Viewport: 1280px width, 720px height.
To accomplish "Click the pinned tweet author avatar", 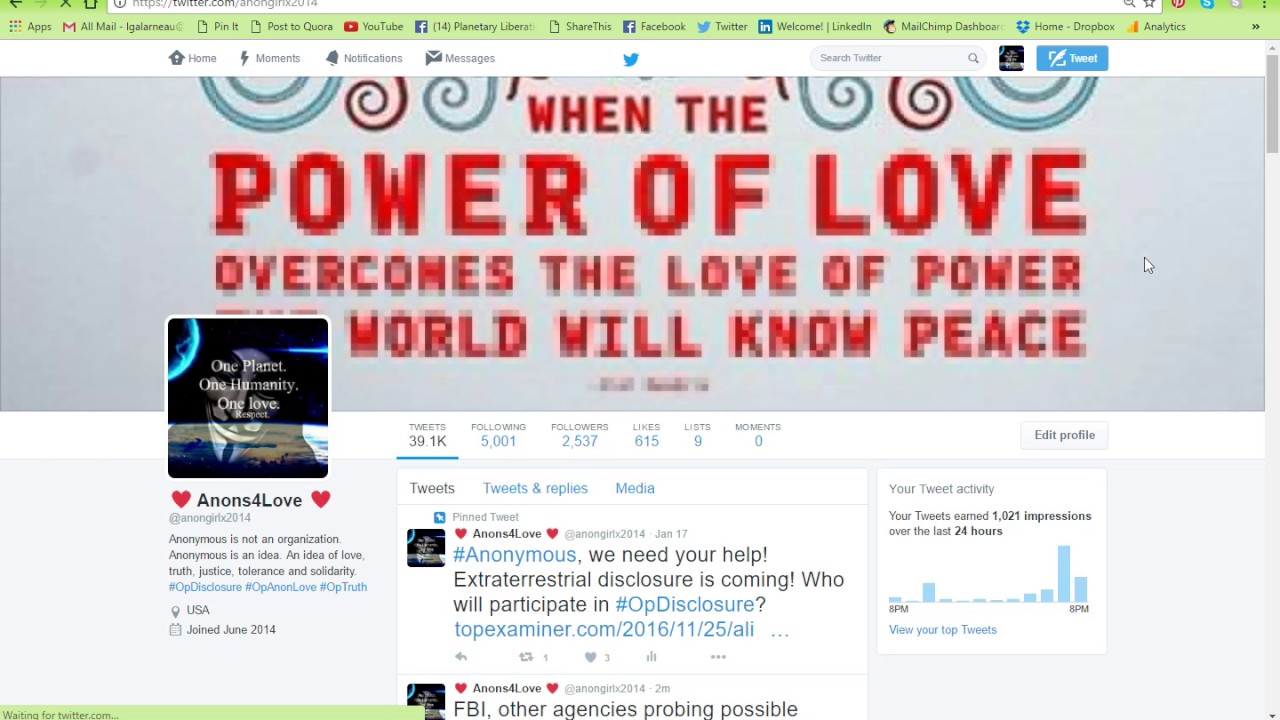I will coord(426,548).
